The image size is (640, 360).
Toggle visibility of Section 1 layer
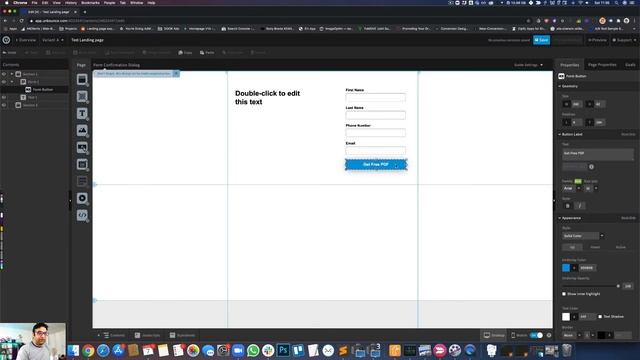click(x=4, y=74)
